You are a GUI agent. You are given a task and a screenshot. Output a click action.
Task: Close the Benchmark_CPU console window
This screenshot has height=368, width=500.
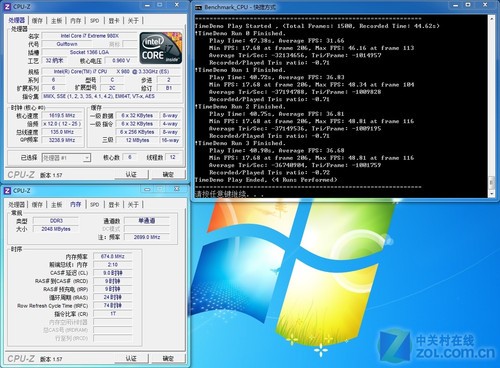coord(485,5)
